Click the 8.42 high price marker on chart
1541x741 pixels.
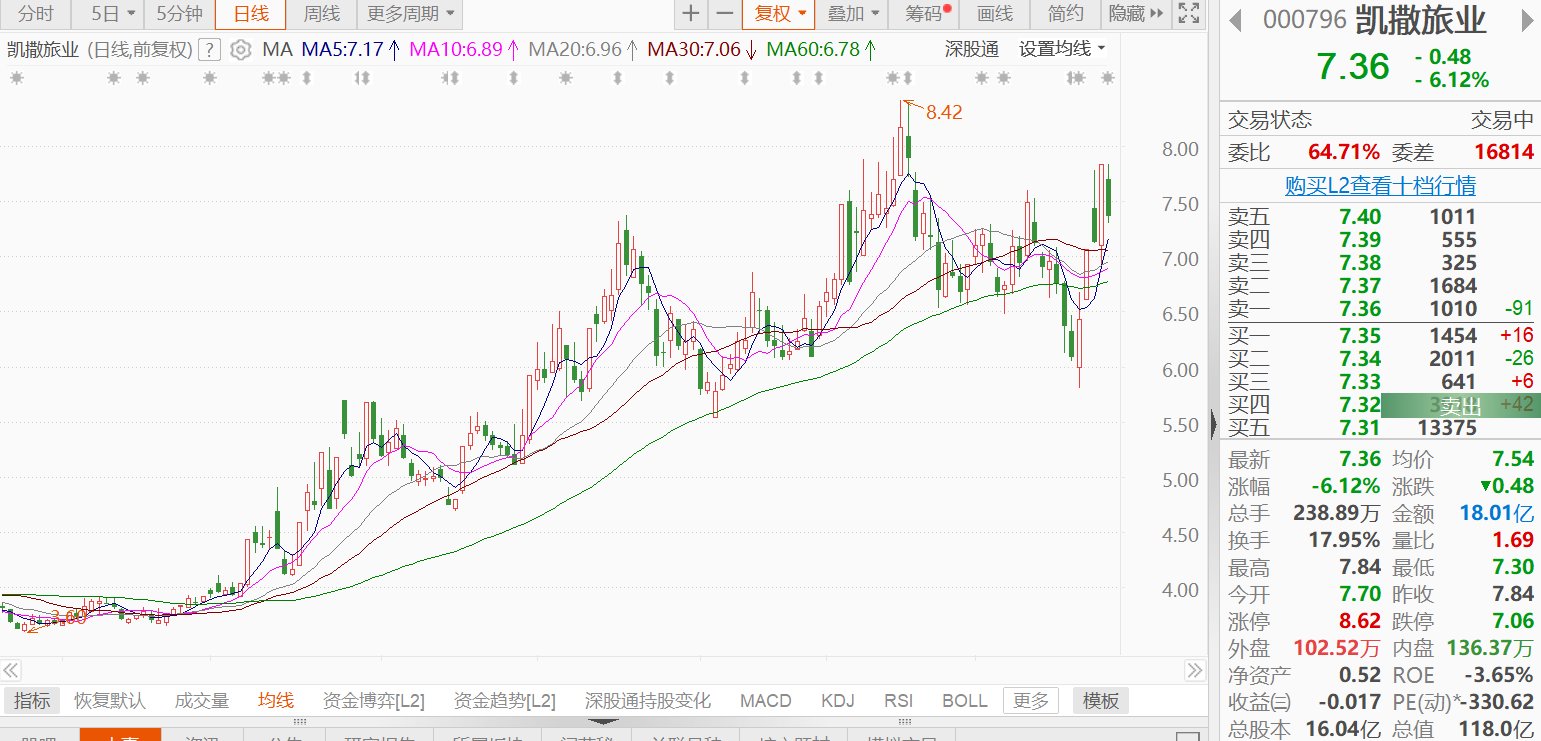pos(943,113)
